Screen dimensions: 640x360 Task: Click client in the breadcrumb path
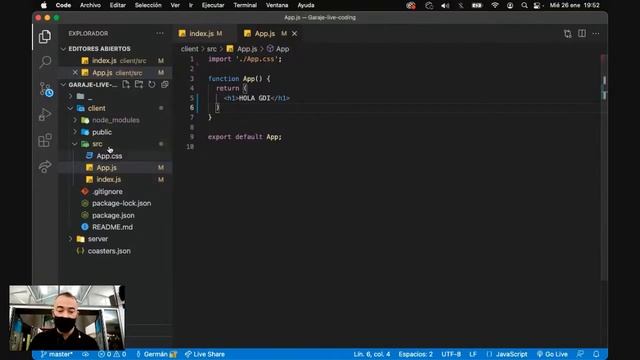click(189, 49)
